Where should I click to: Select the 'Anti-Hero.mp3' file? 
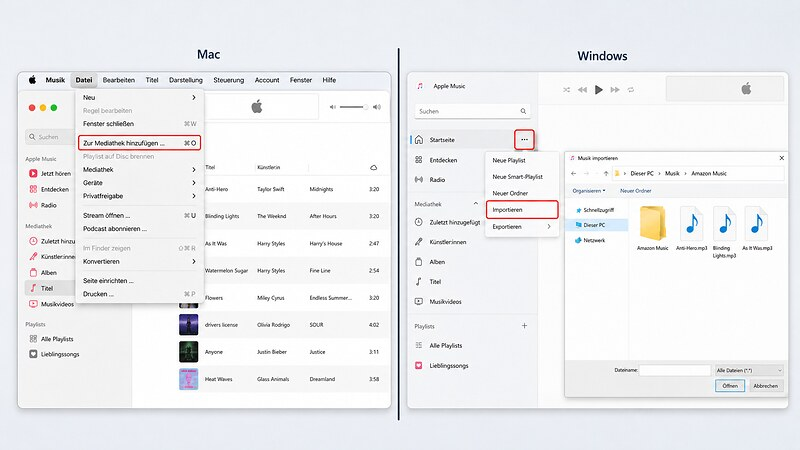point(692,228)
